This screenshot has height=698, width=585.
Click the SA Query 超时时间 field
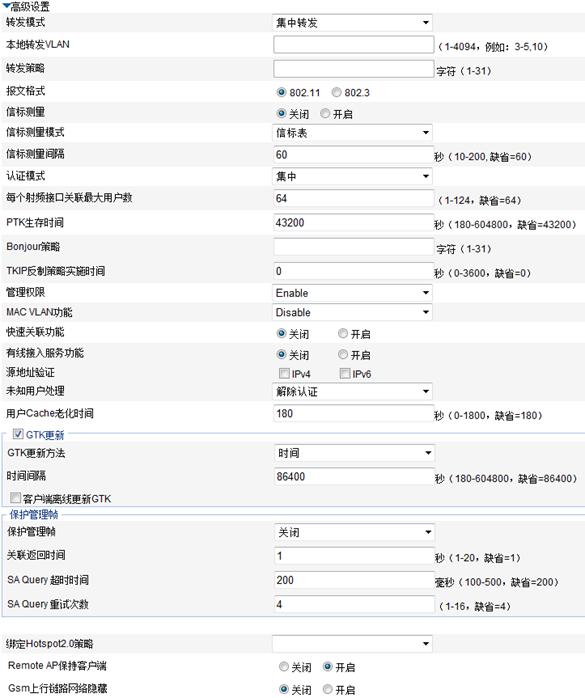click(354, 580)
